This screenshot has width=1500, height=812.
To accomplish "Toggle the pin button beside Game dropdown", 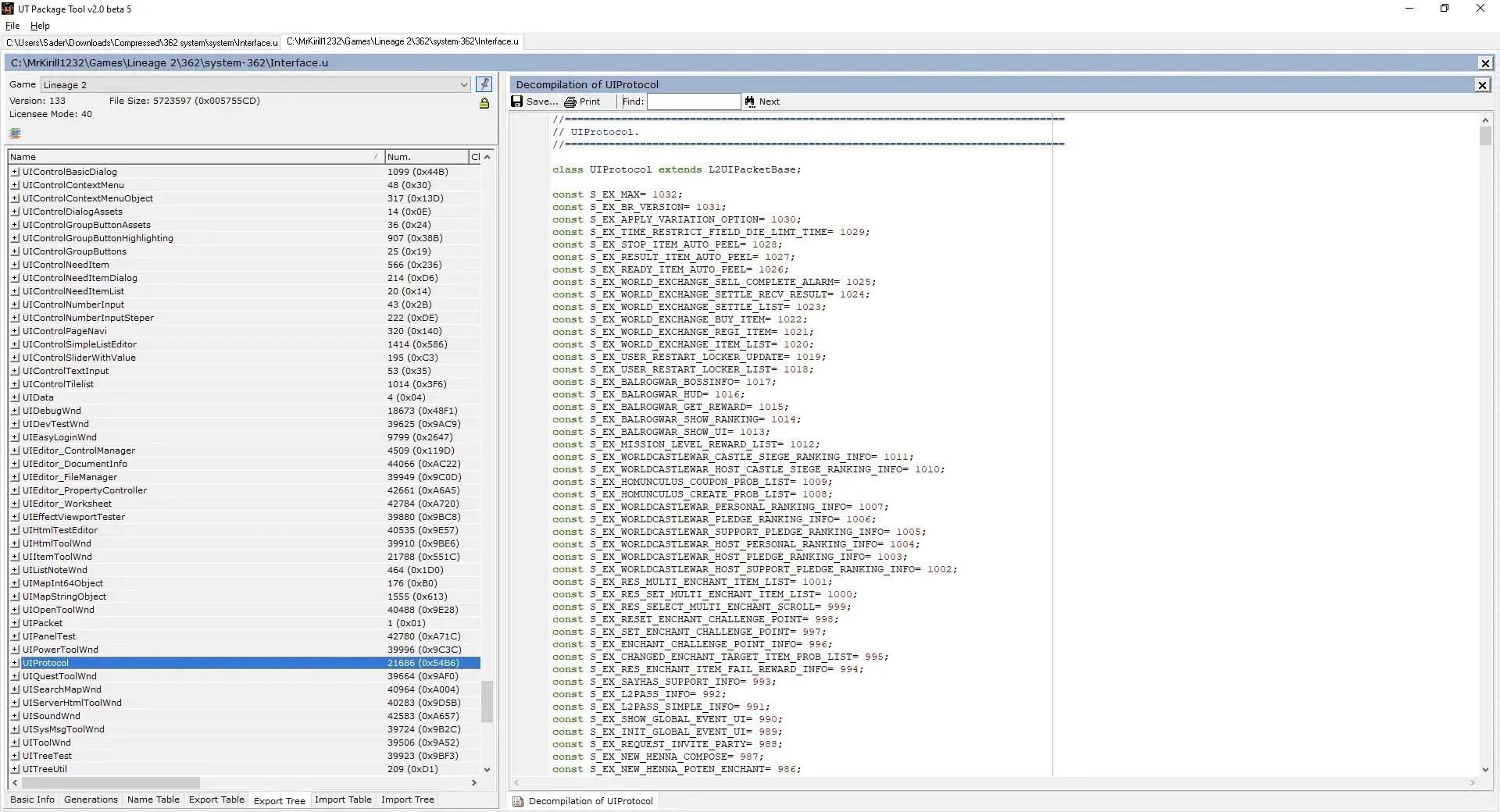I will [x=484, y=84].
